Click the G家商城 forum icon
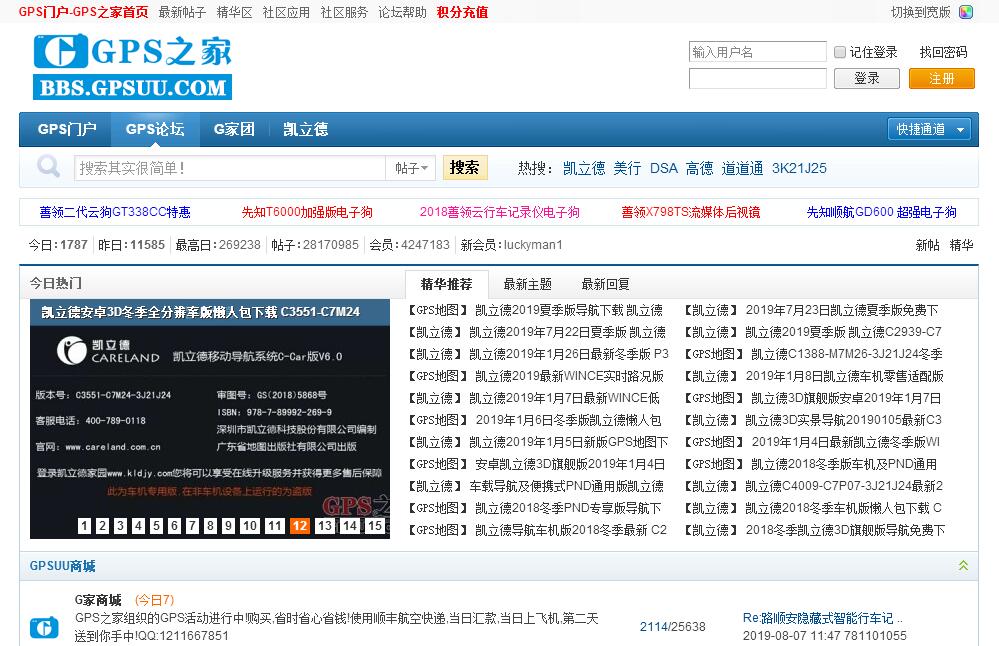This screenshot has height=646, width=999. (x=44, y=627)
